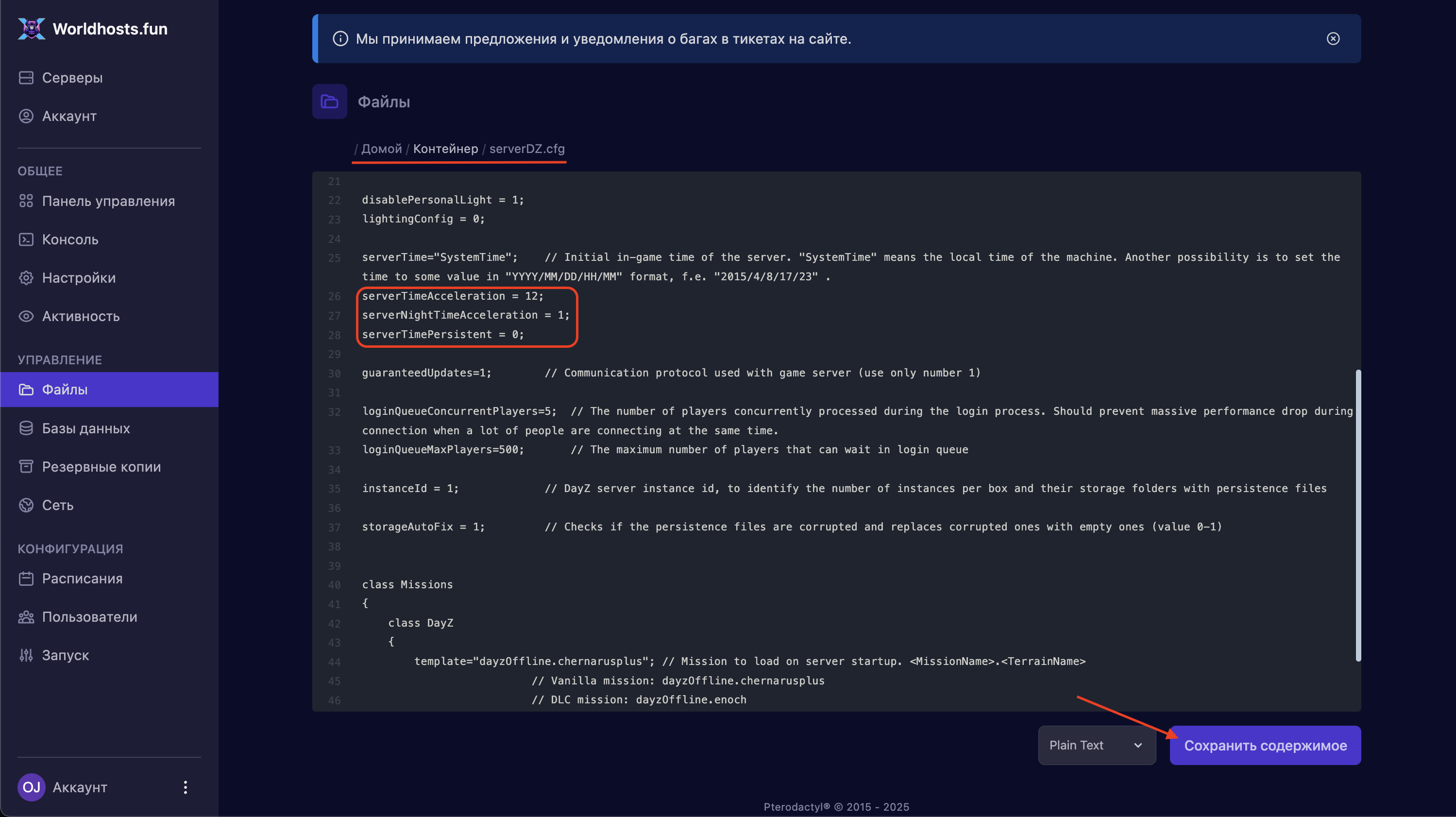1456x817 pixels.
Task: Click the Базы данных database icon
Action: pos(26,428)
